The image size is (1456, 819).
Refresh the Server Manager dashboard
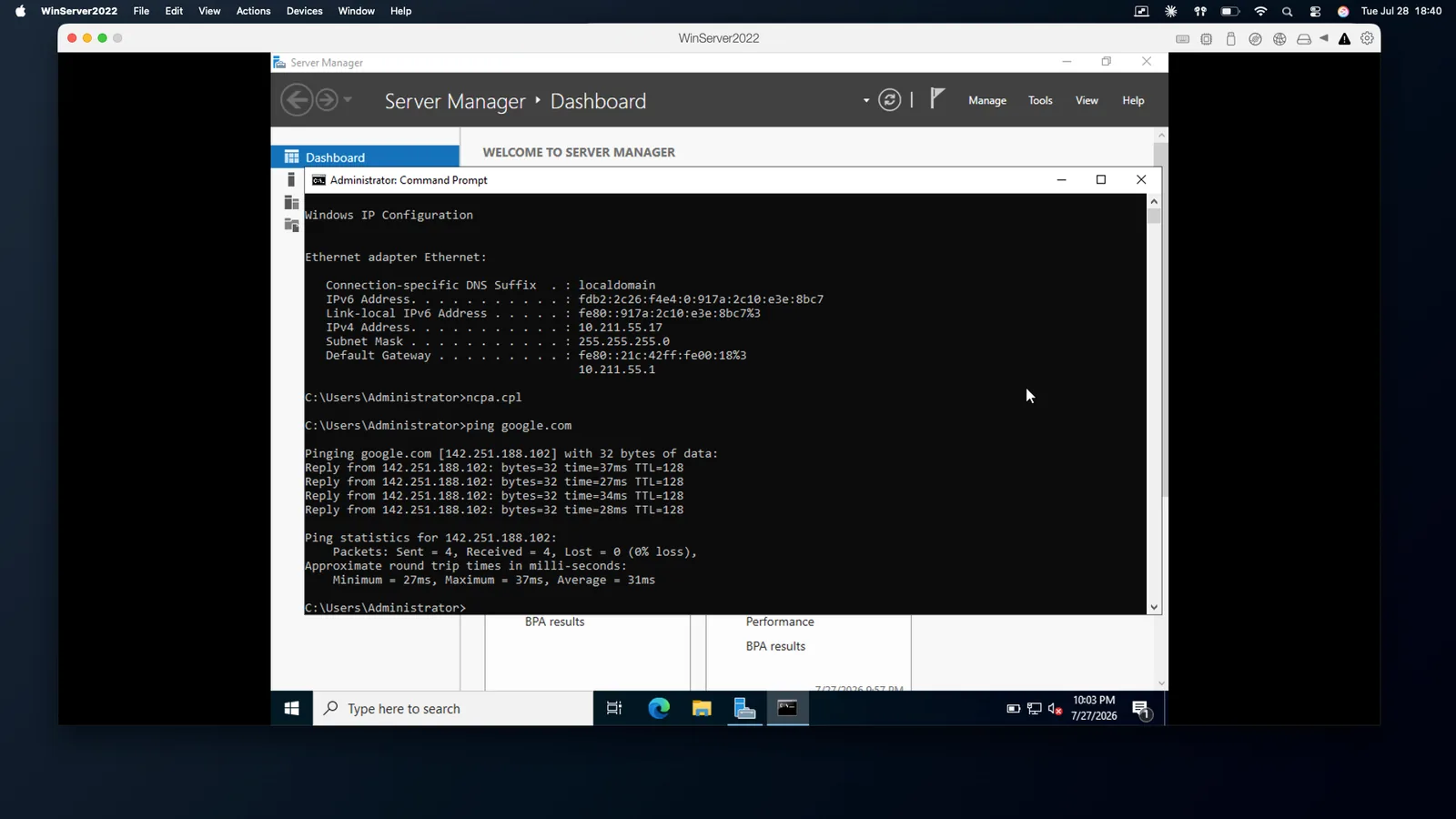point(890,100)
